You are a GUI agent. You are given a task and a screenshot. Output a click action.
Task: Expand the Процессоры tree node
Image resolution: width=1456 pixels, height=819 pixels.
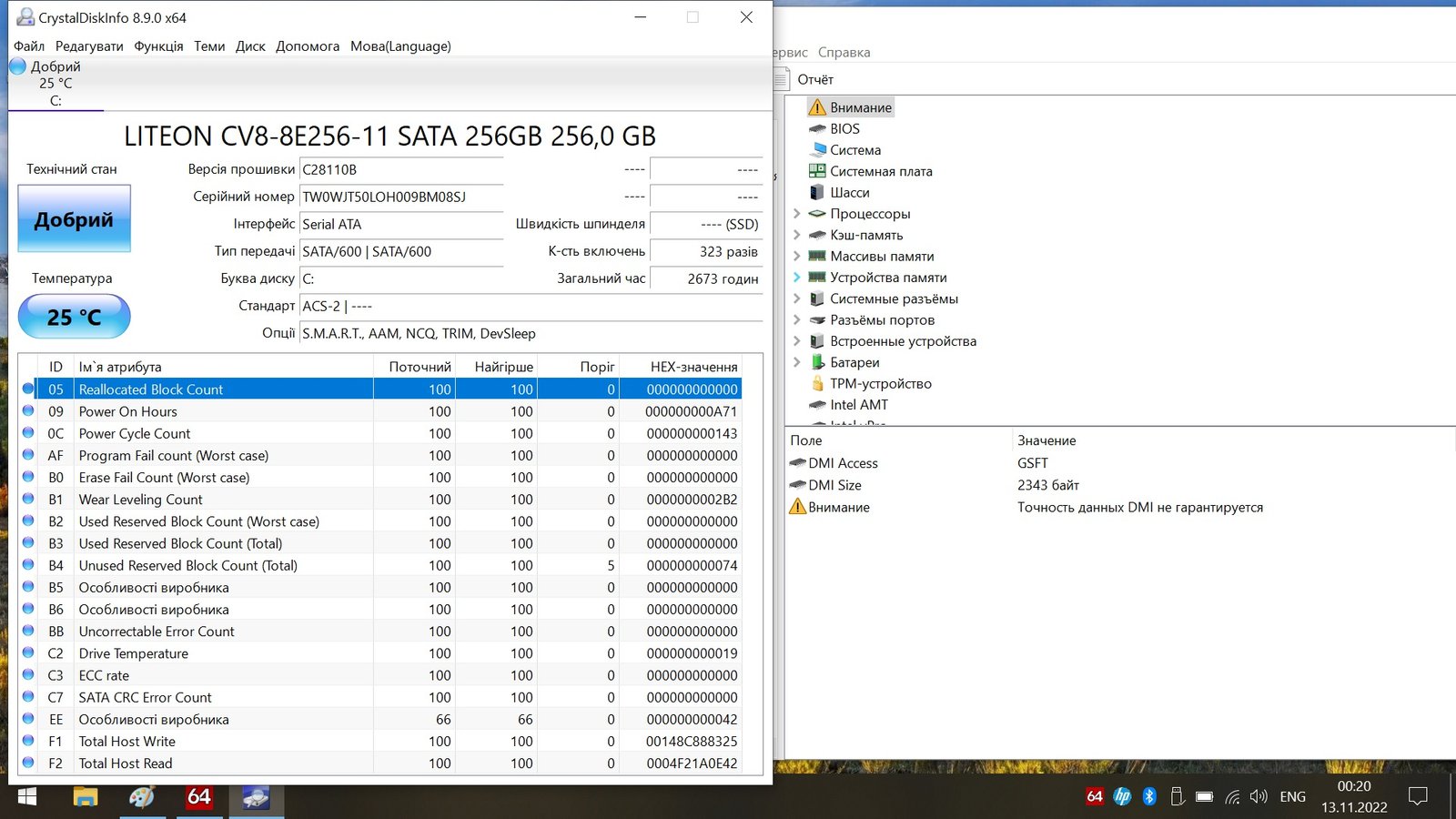797,214
